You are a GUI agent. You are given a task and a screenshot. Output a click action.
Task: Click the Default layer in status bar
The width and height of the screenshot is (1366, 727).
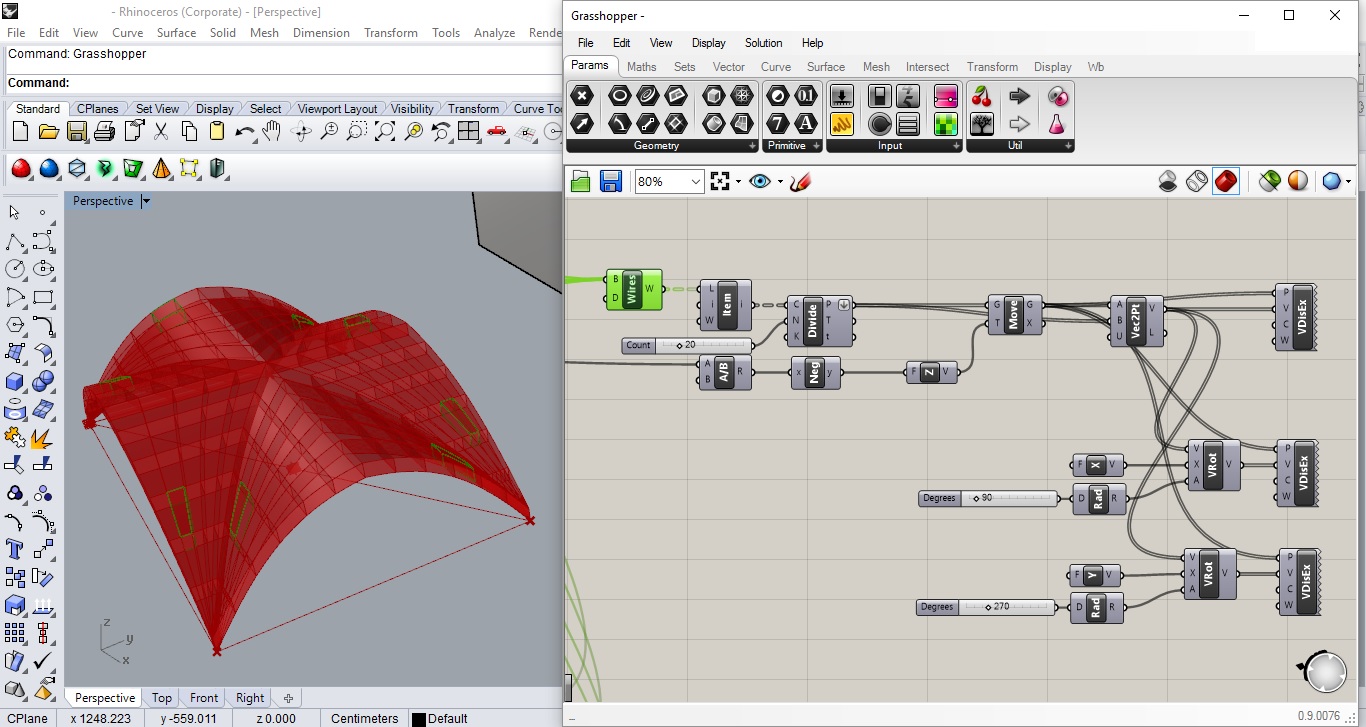(x=441, y=718)
